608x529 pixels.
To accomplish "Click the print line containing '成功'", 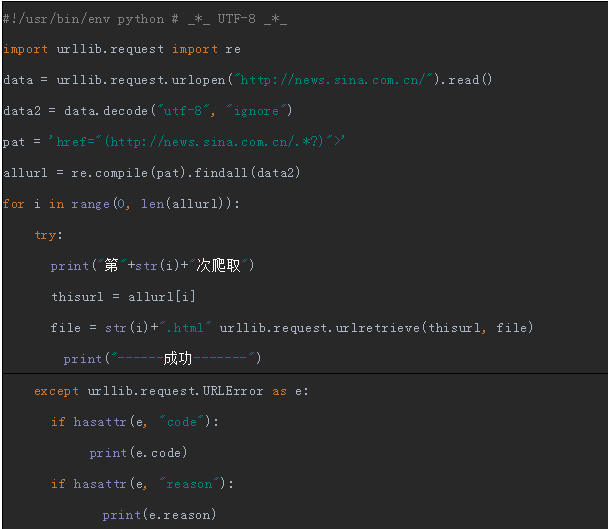I will click(162, 358).
